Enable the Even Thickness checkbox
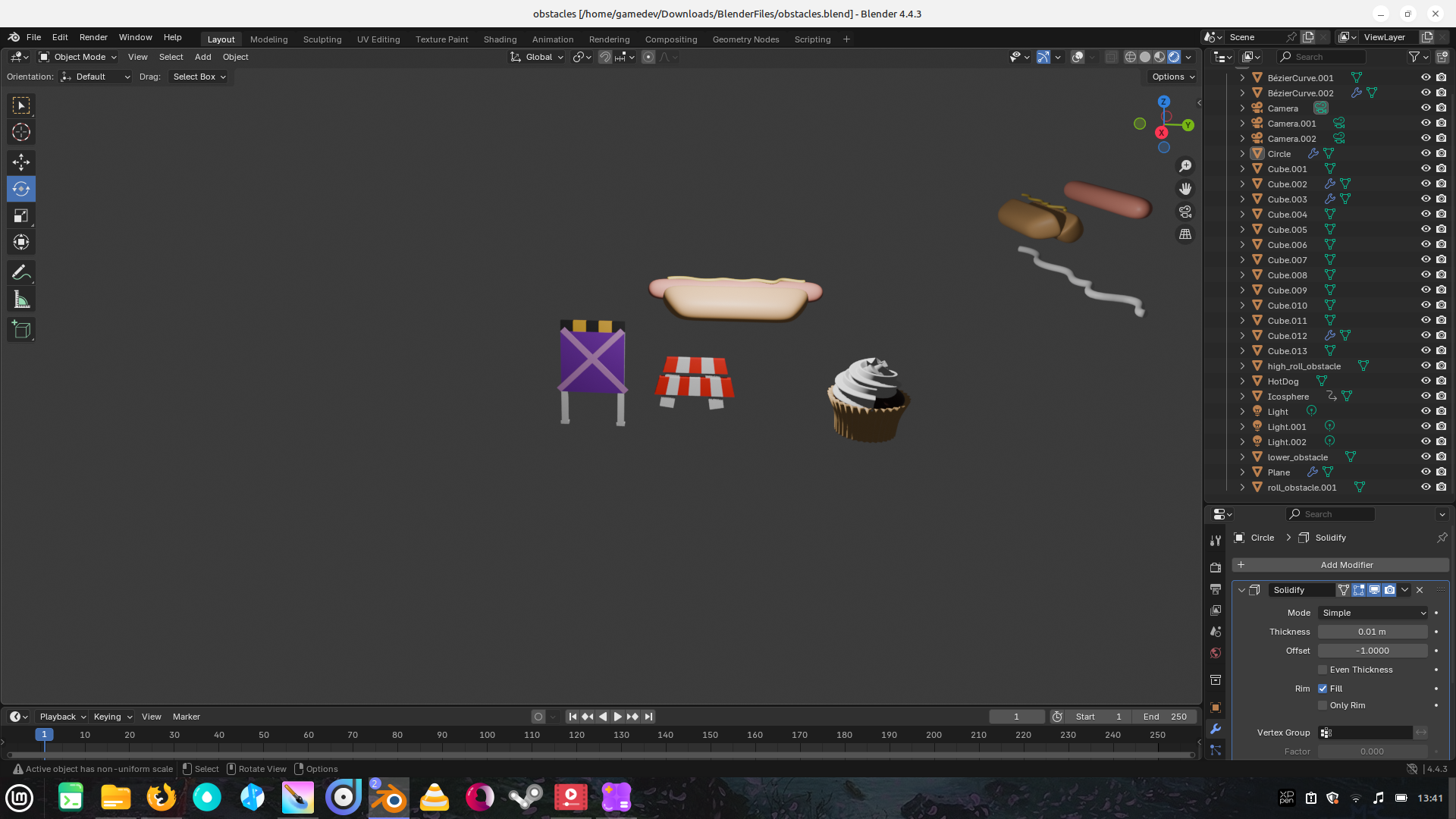 [x=1323, y=670]
